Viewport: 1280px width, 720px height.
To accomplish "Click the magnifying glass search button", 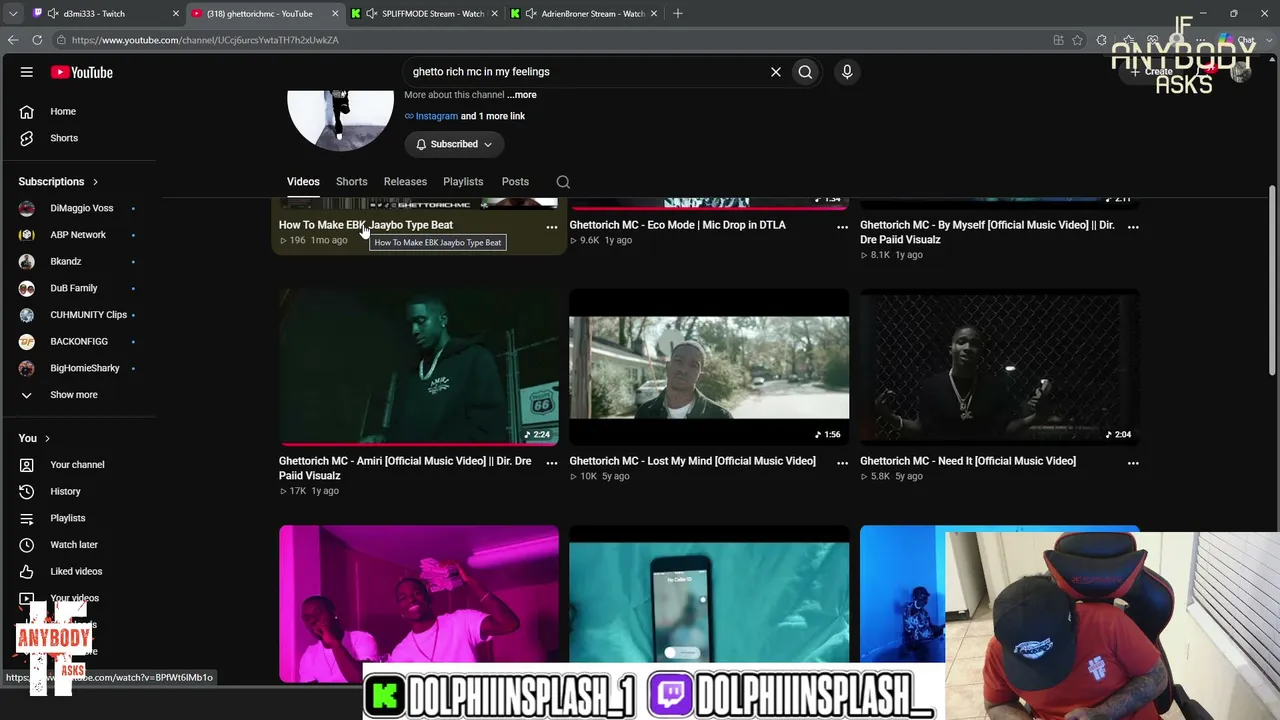I will coord(805,72).
